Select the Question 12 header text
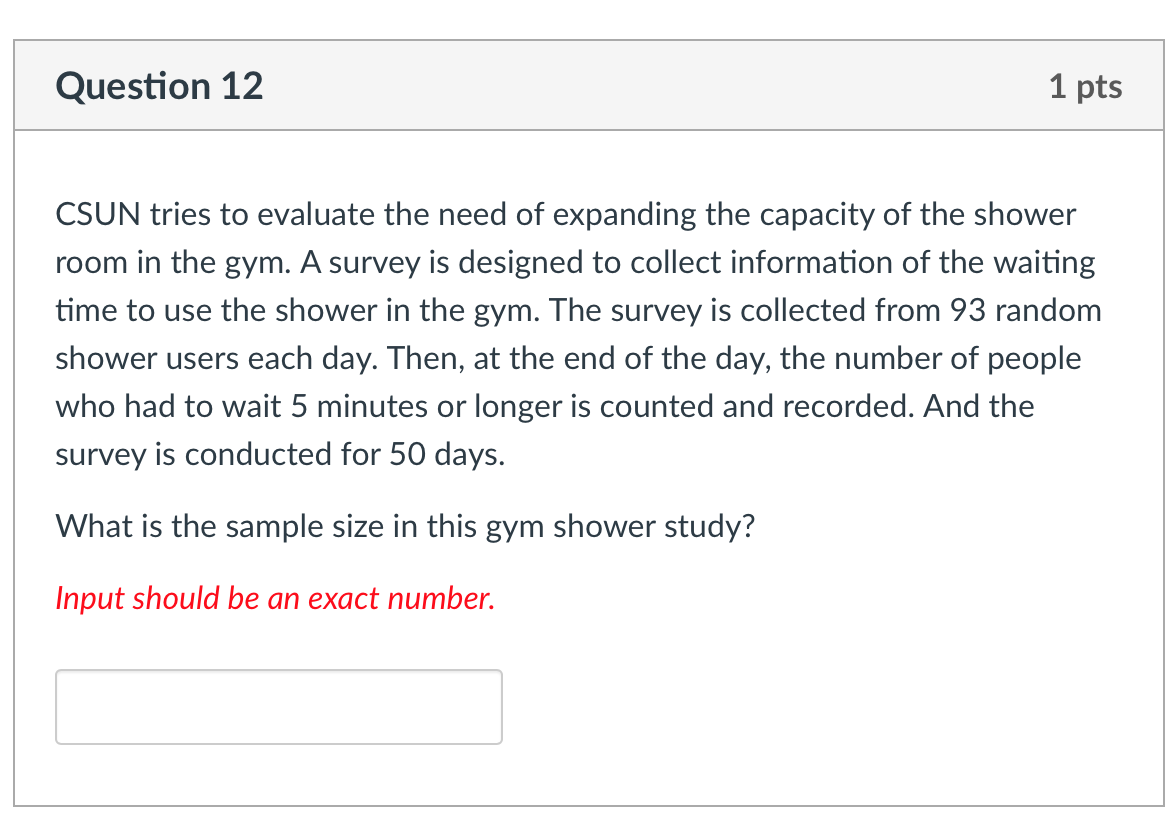 click(159, 86)
